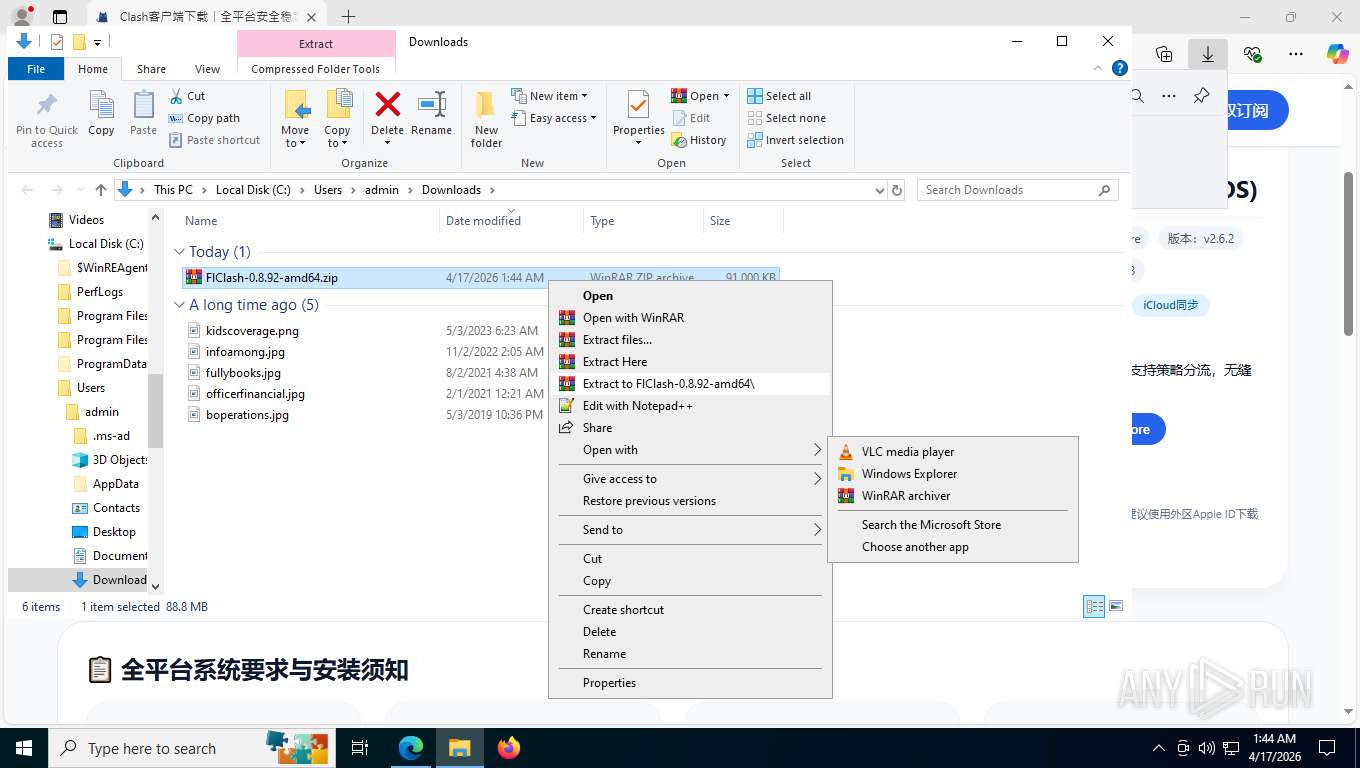The image size is (1360, 768).
Task: Open Firefox from the taskbar
Action: click(509, 748)
